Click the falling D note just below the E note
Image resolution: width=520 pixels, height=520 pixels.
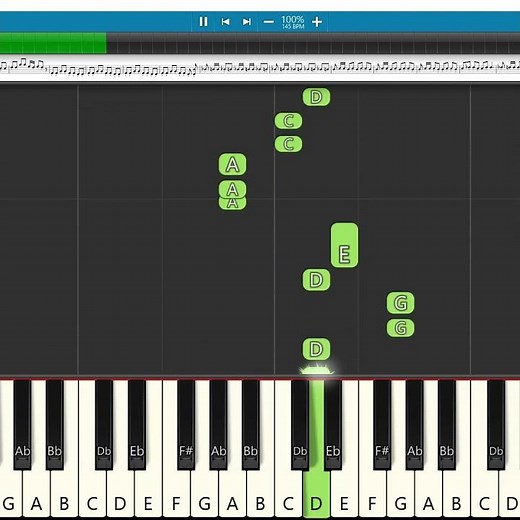316,280
